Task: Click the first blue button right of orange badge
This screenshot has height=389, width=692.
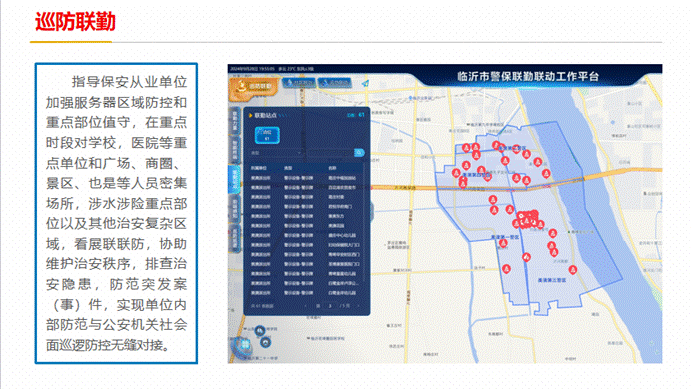Action: [298, 83]
